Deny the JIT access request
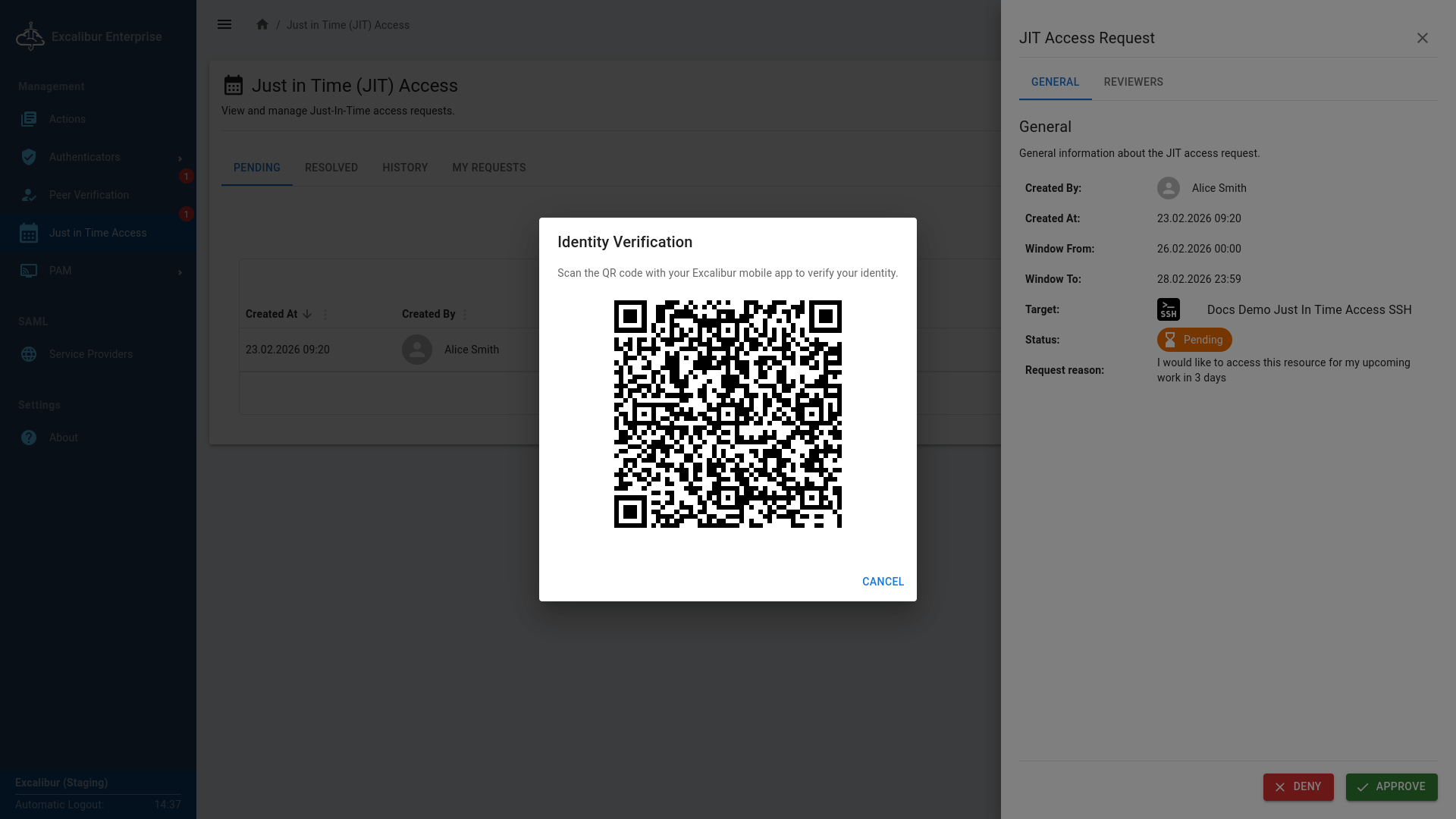The width and height of the screenshot is (1456, 819). pyautogui.click(x=1298, y=786)
